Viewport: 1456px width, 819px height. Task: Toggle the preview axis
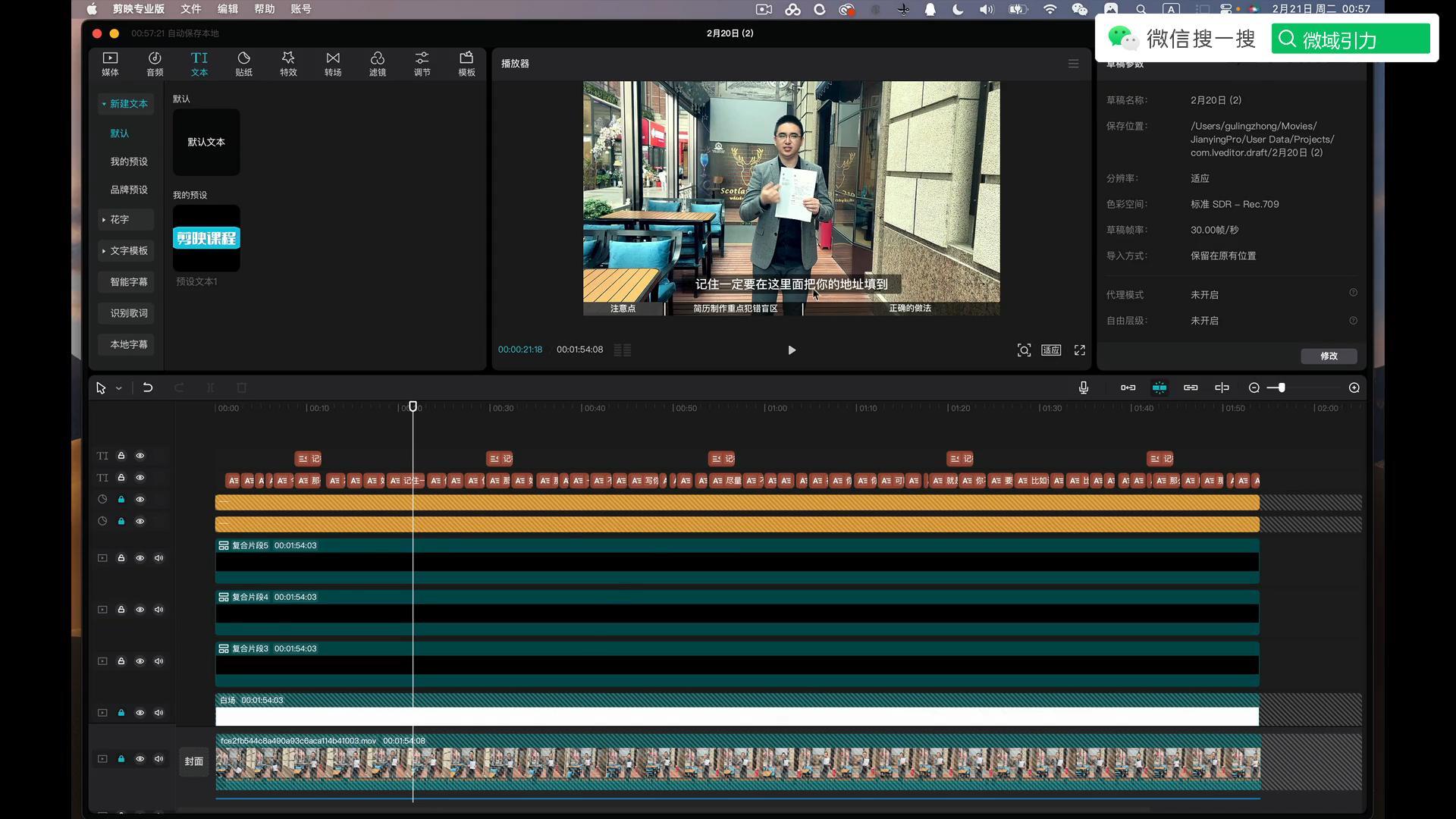(1222, 388)
